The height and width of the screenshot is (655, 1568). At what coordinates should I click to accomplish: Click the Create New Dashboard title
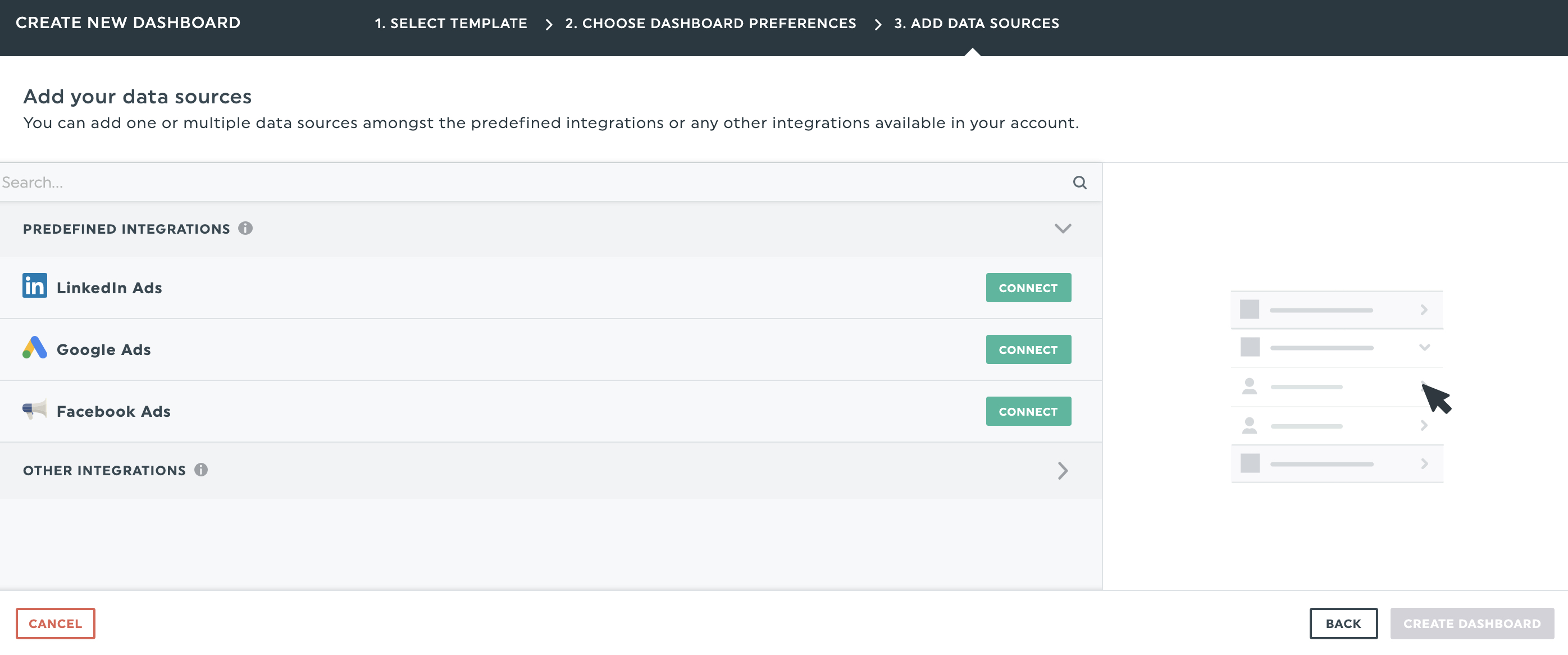click(129, 22)
